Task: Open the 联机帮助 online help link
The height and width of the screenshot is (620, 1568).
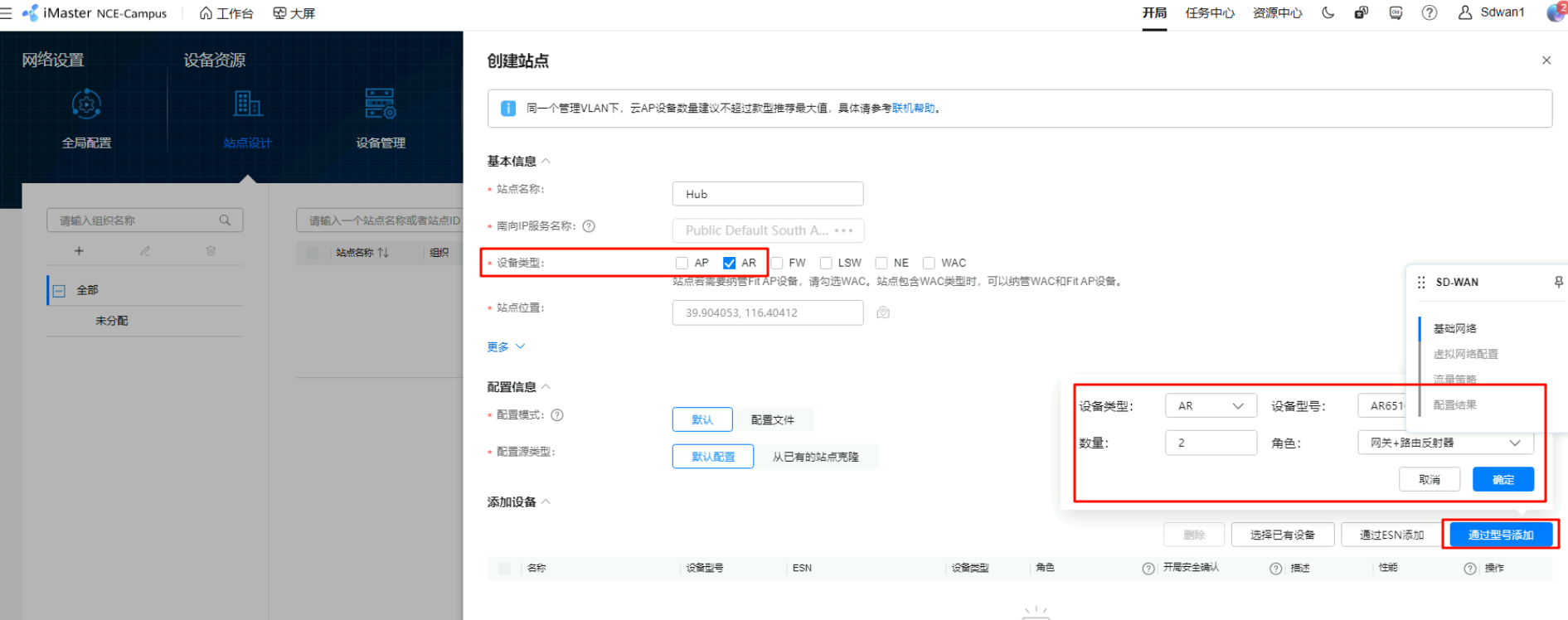Action: [913, 109]
